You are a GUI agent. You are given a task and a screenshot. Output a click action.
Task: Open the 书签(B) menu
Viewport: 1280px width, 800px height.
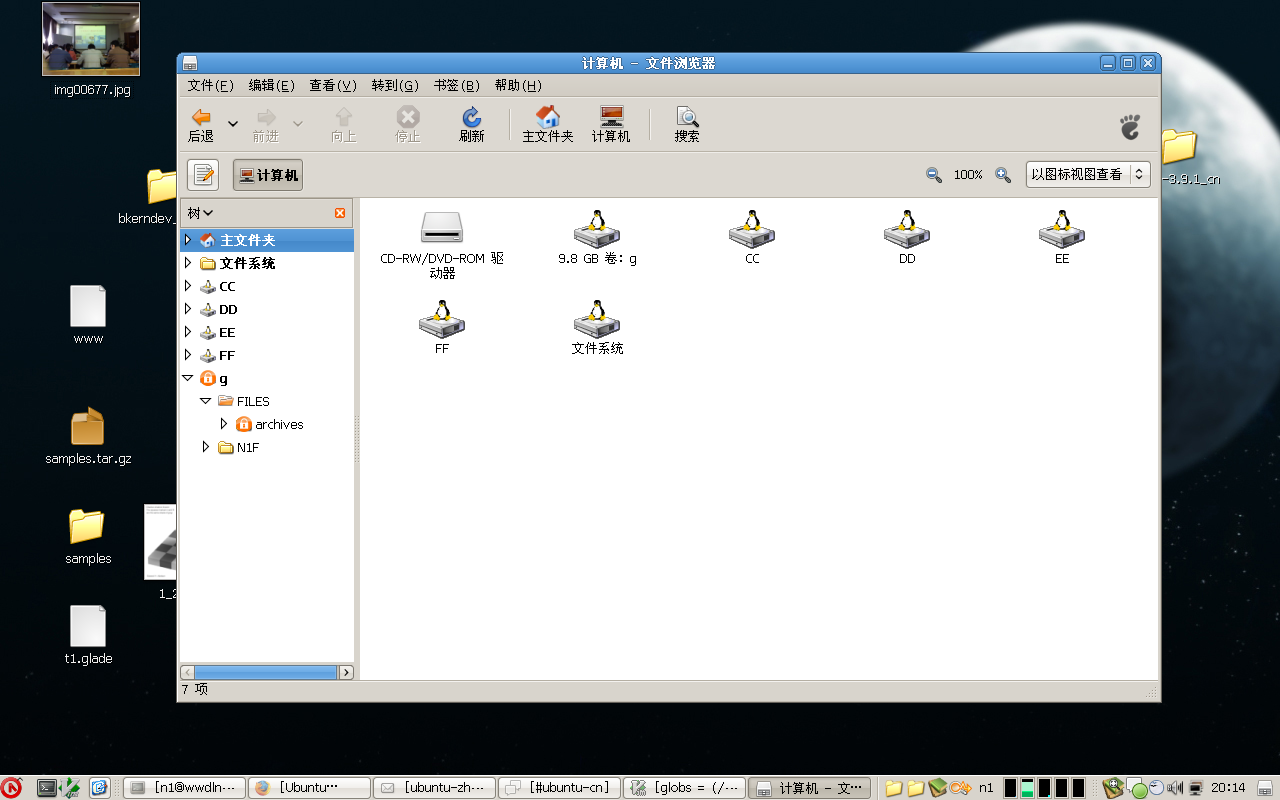(x=457, y=86)
